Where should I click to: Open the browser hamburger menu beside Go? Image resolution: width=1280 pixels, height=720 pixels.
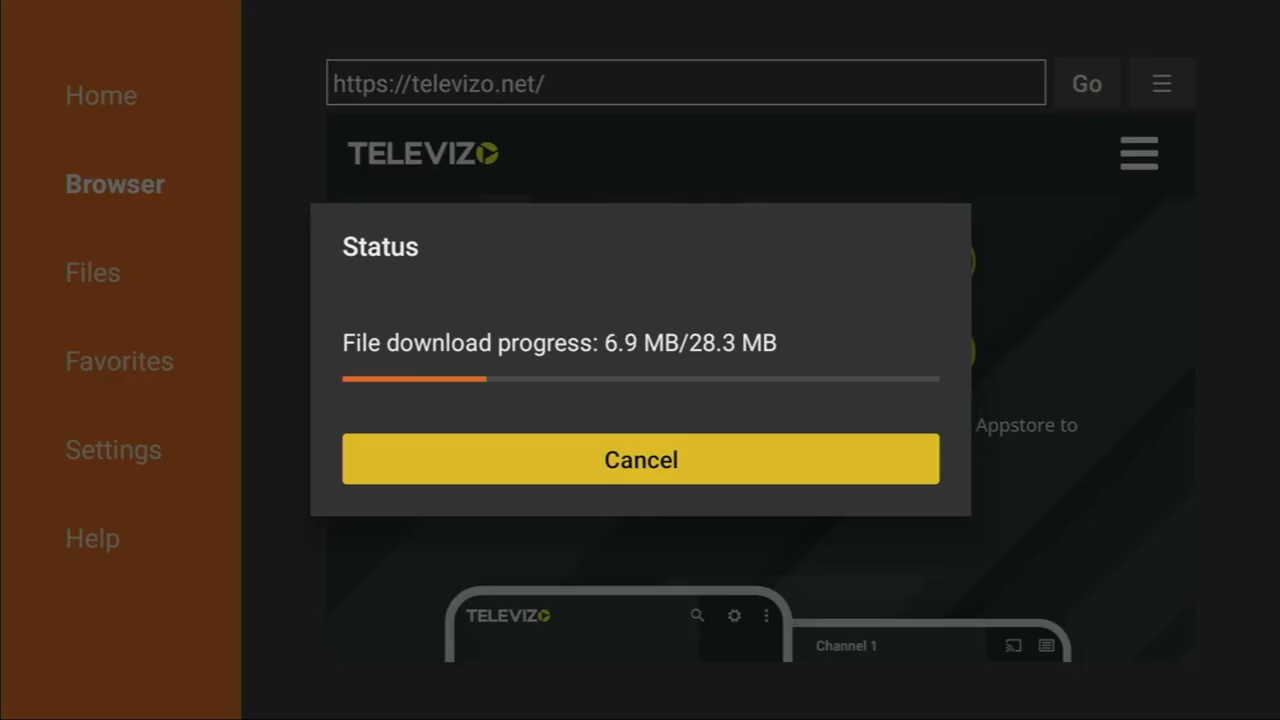(x=1161, y=84)
